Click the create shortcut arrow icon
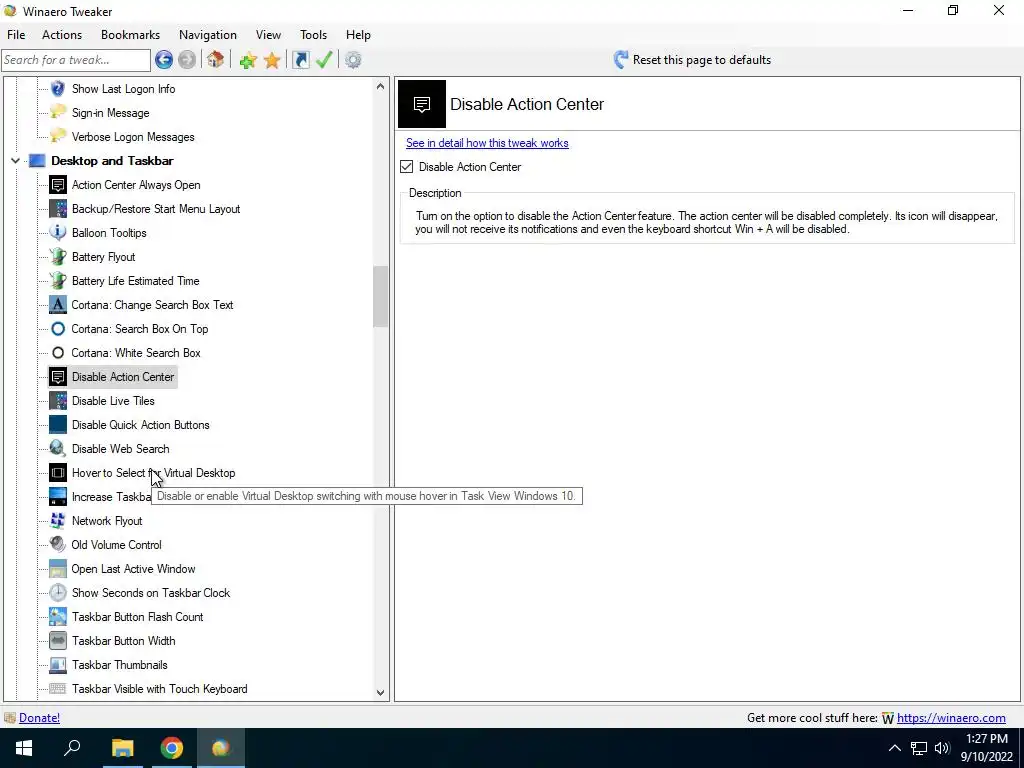The height and width of the screenshot is (768, 1024). [x=300, y=60]
